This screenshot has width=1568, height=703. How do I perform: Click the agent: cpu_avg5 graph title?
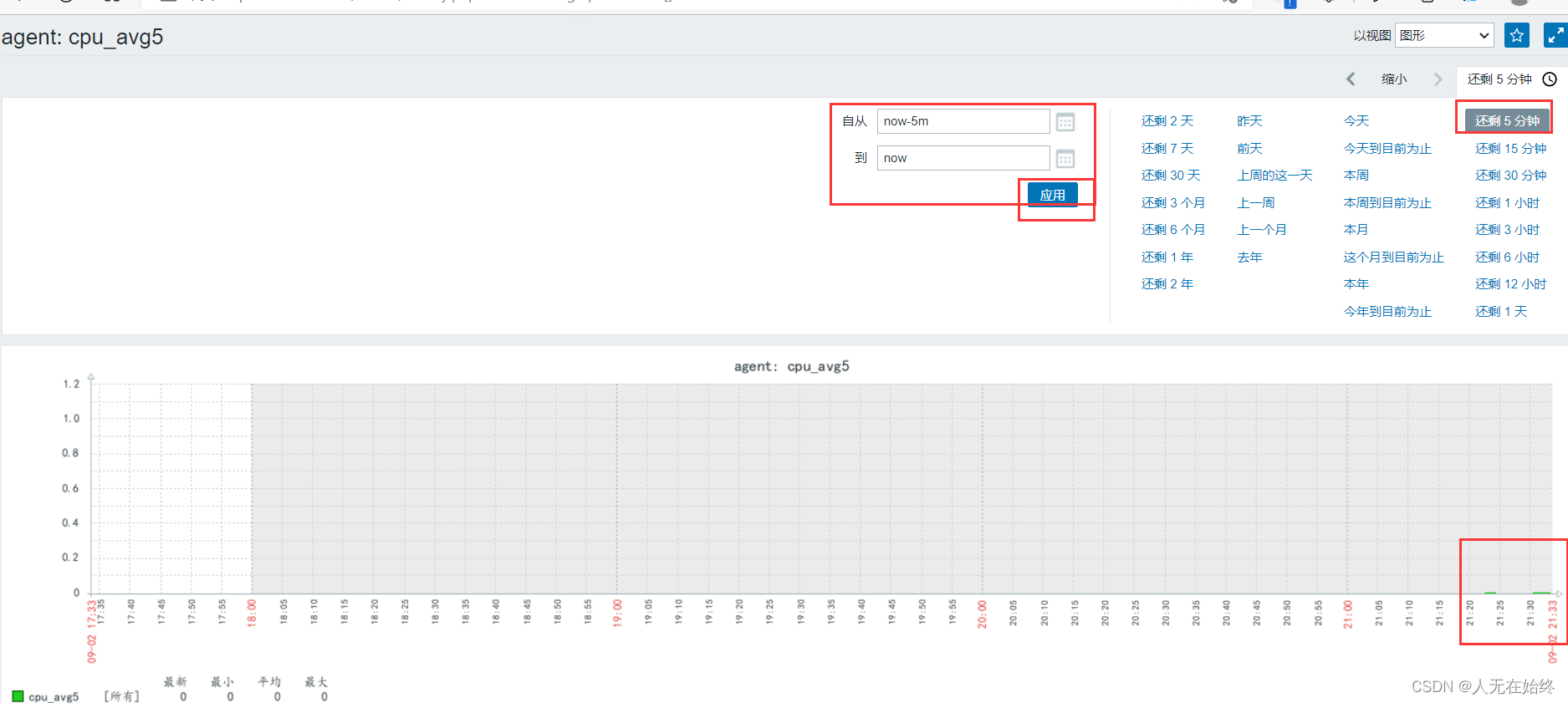(x=791, y=366)
